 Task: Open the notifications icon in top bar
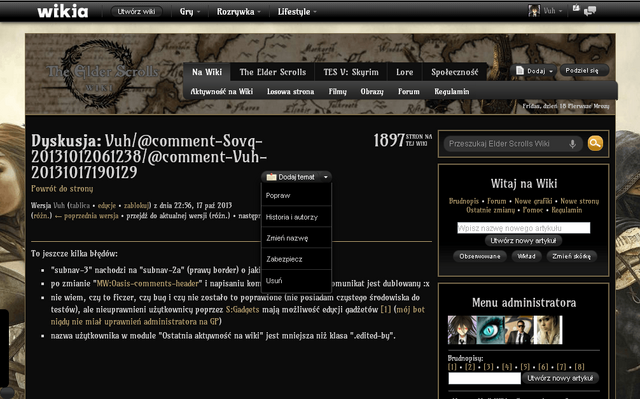[x=576, y=8]
